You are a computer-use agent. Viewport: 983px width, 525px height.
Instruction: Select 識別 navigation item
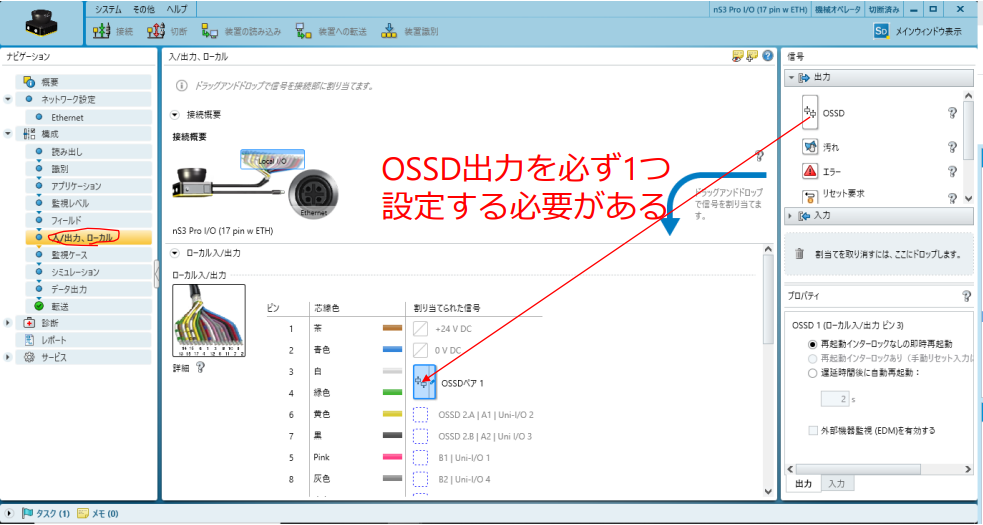click(87, 169)
